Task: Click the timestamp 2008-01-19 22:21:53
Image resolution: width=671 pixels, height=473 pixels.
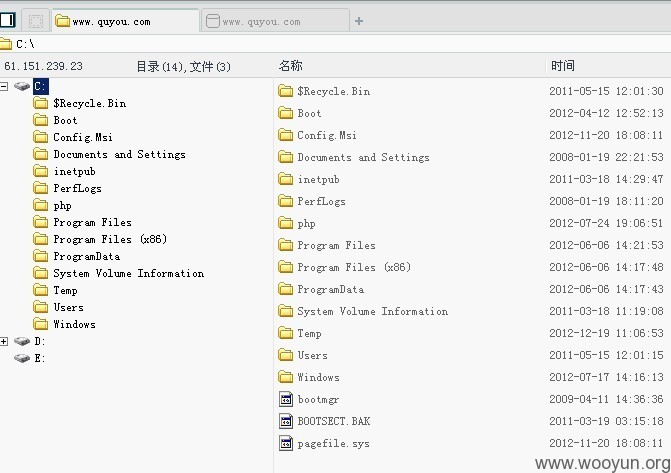Action: point(606,157)
